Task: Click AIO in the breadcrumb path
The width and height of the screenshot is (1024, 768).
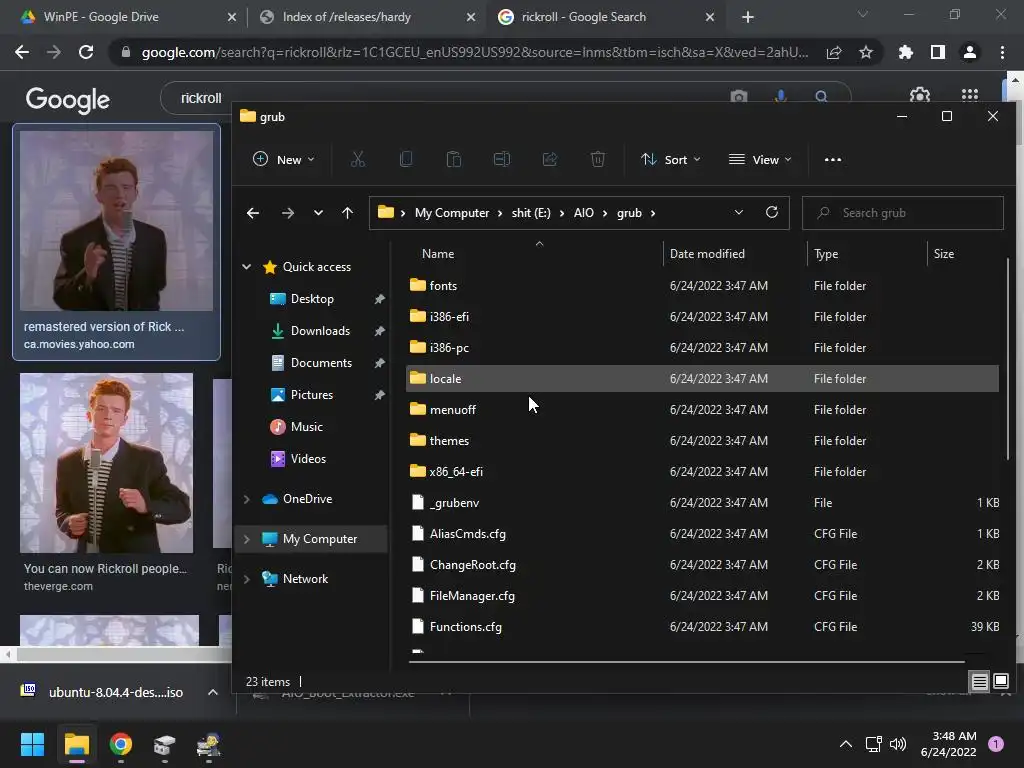Action: [584, 213]
